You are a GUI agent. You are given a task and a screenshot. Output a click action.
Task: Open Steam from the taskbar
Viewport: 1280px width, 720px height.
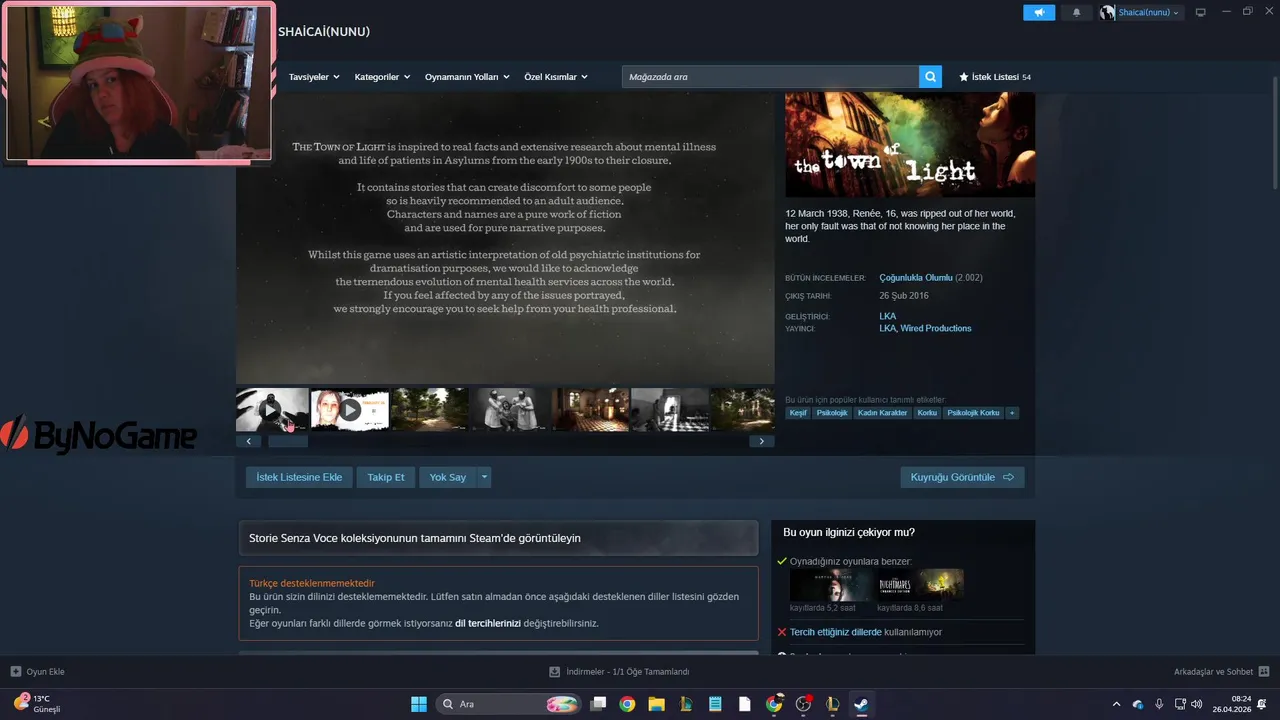[x=860, y=704]
